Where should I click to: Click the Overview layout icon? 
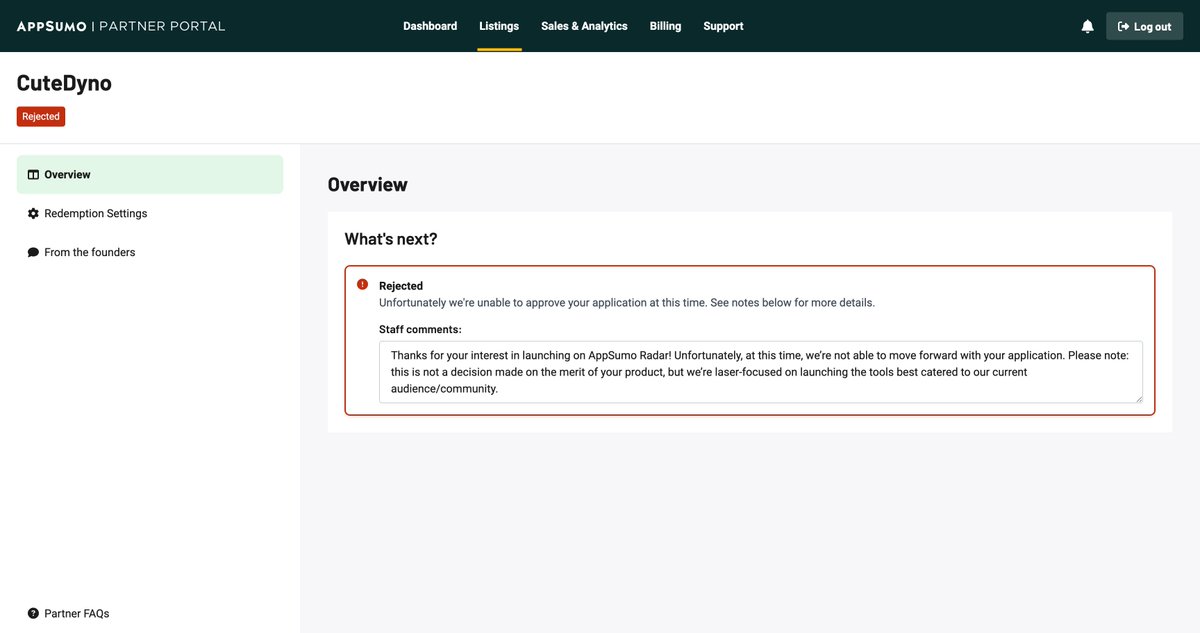coord(33,175)
